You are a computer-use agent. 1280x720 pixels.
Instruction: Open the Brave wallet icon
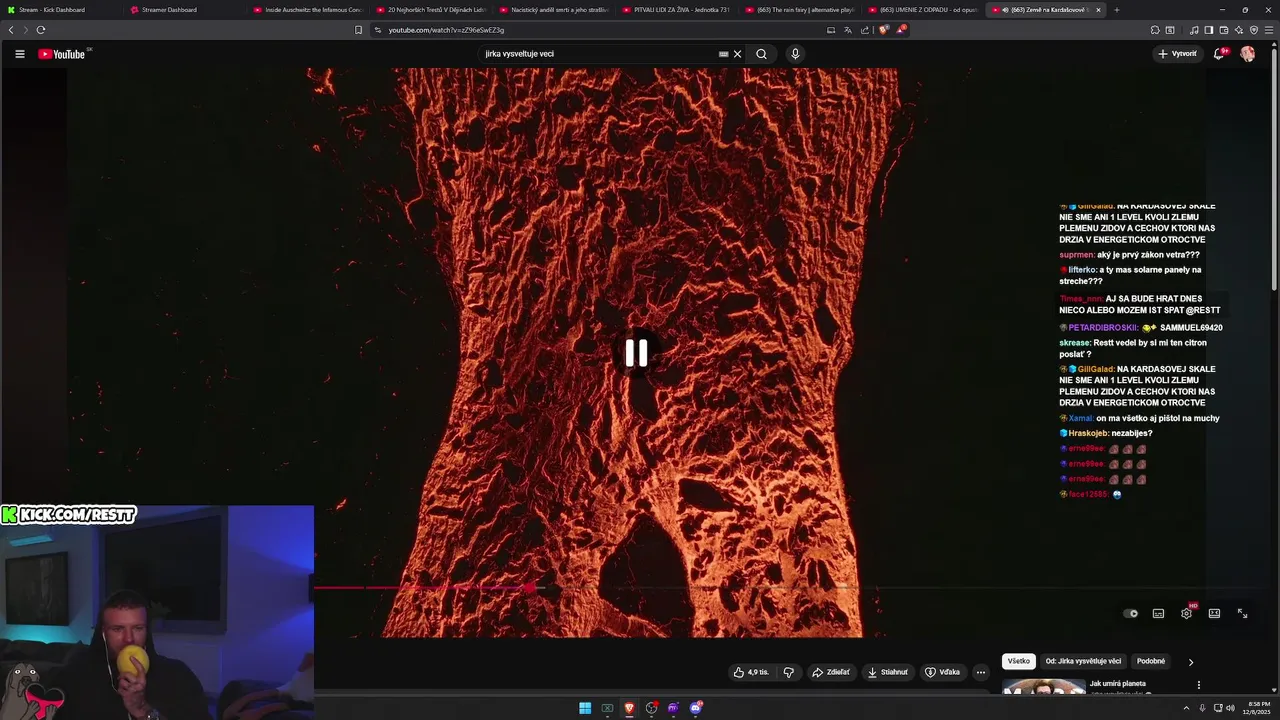pyautogui.click(x=1223, y=30)
